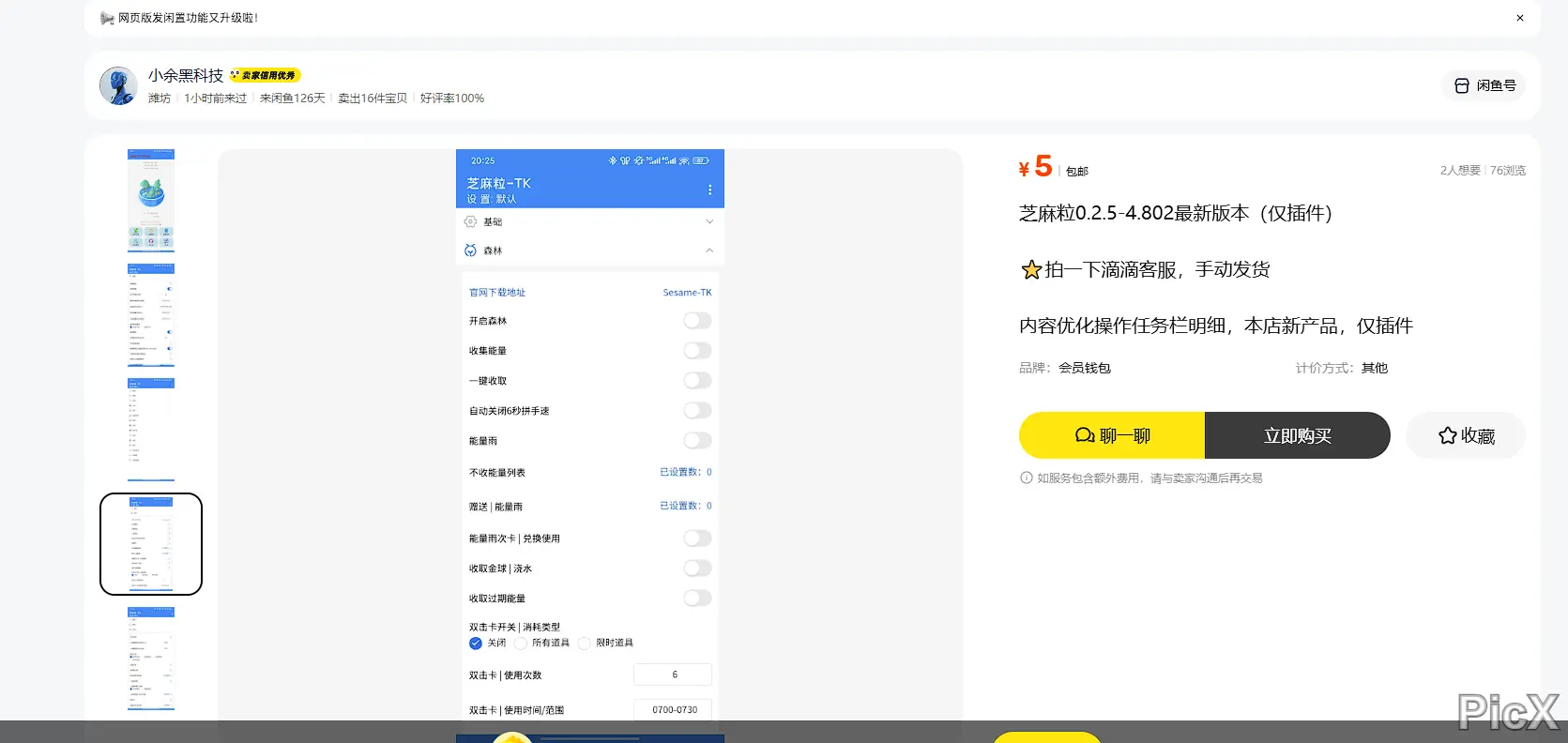
Task: Click the product title 芝麻粒0.2.5-4.802最新版本
Action: [1176, 213]
